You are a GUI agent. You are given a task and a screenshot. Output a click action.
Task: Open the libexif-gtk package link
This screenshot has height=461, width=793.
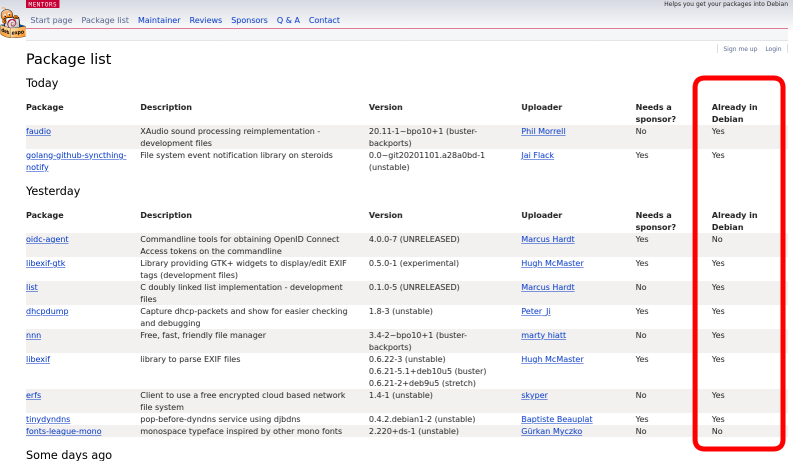pyautogui.click(x=46, y=263)
